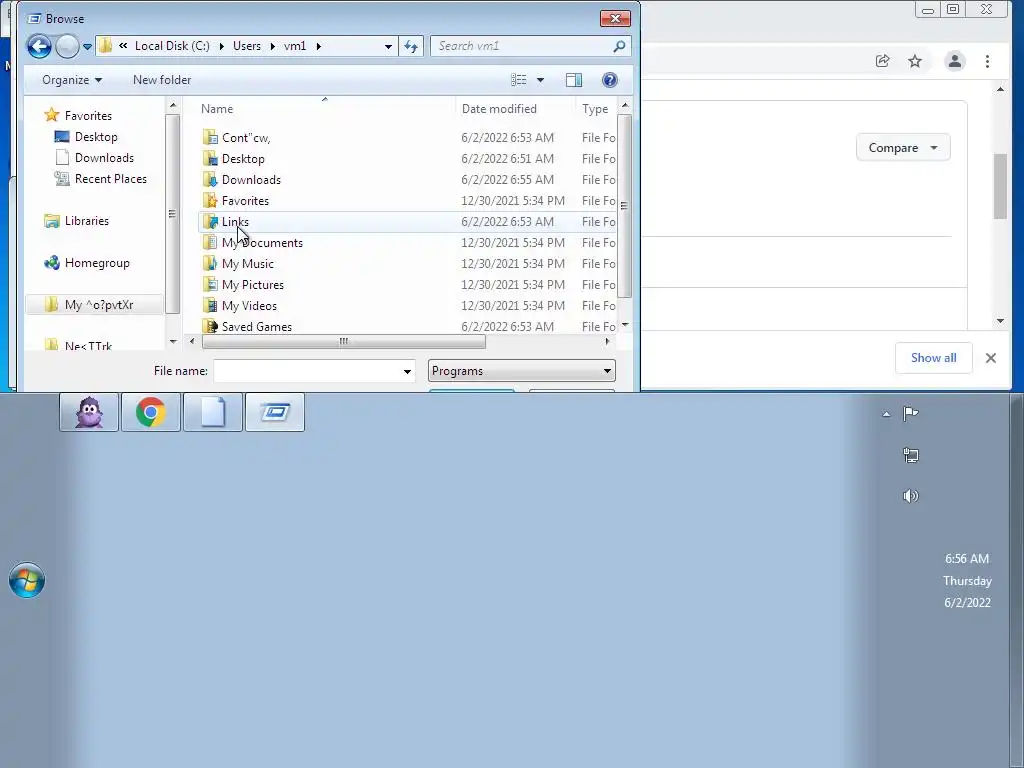Click the Forward arrow in Browse dialog
1024x768 pixels.
click(67, 46)
